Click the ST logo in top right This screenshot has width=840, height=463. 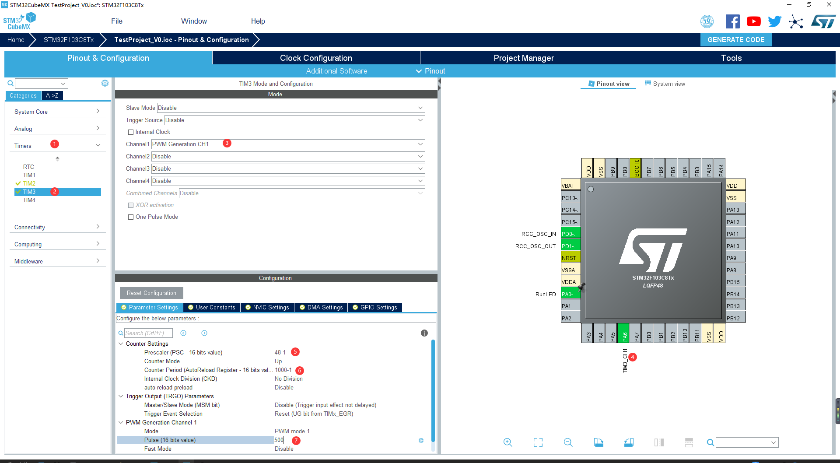coord(823,21)
